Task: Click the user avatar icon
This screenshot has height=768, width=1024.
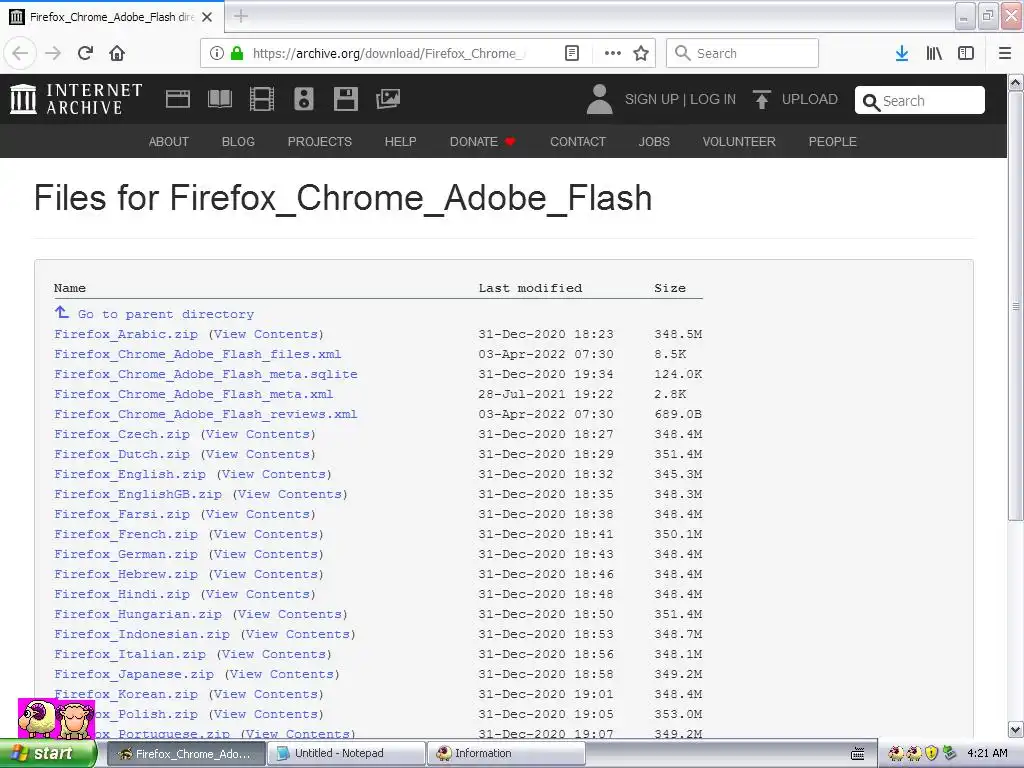Action: point(599,99)
